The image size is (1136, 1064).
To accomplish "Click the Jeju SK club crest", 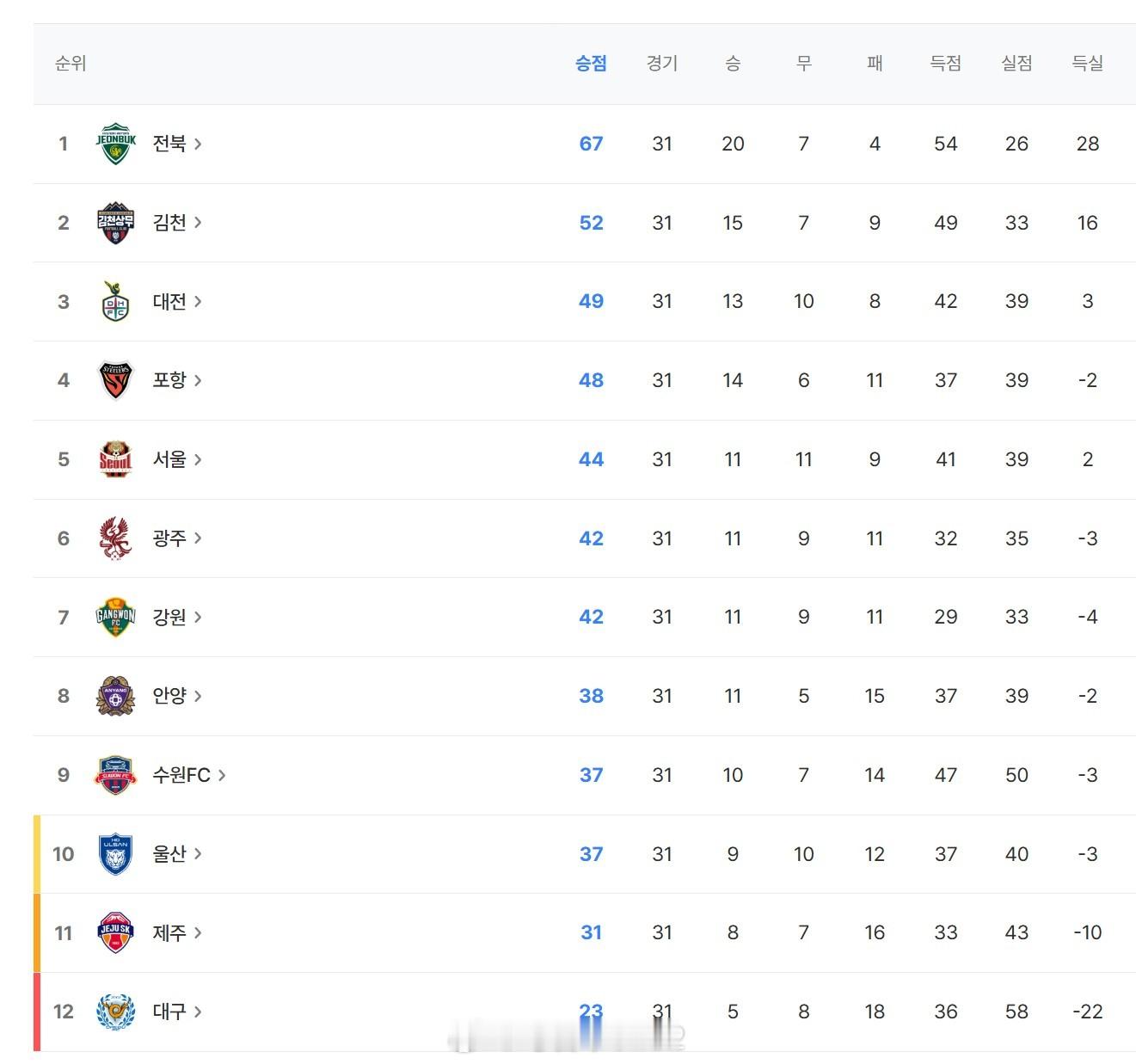I will [x=115, y=932].
